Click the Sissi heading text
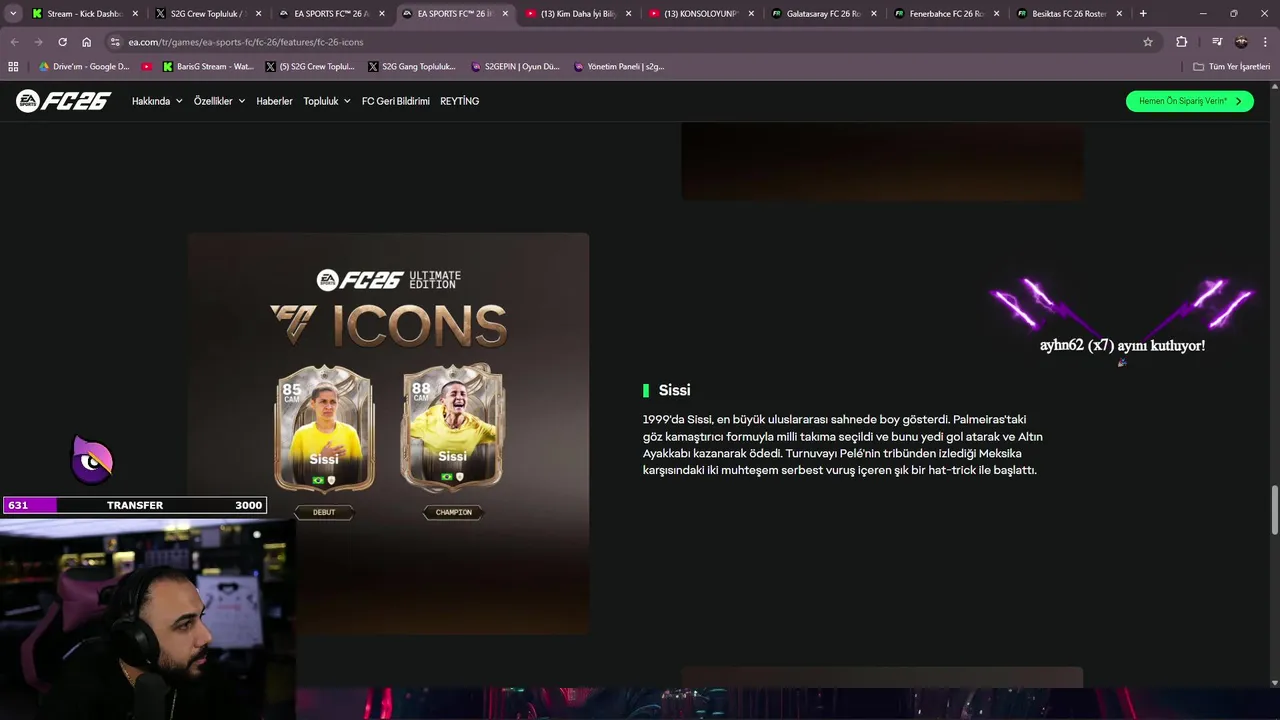This screenshot has height=720, width=1280. pos(674,390)
